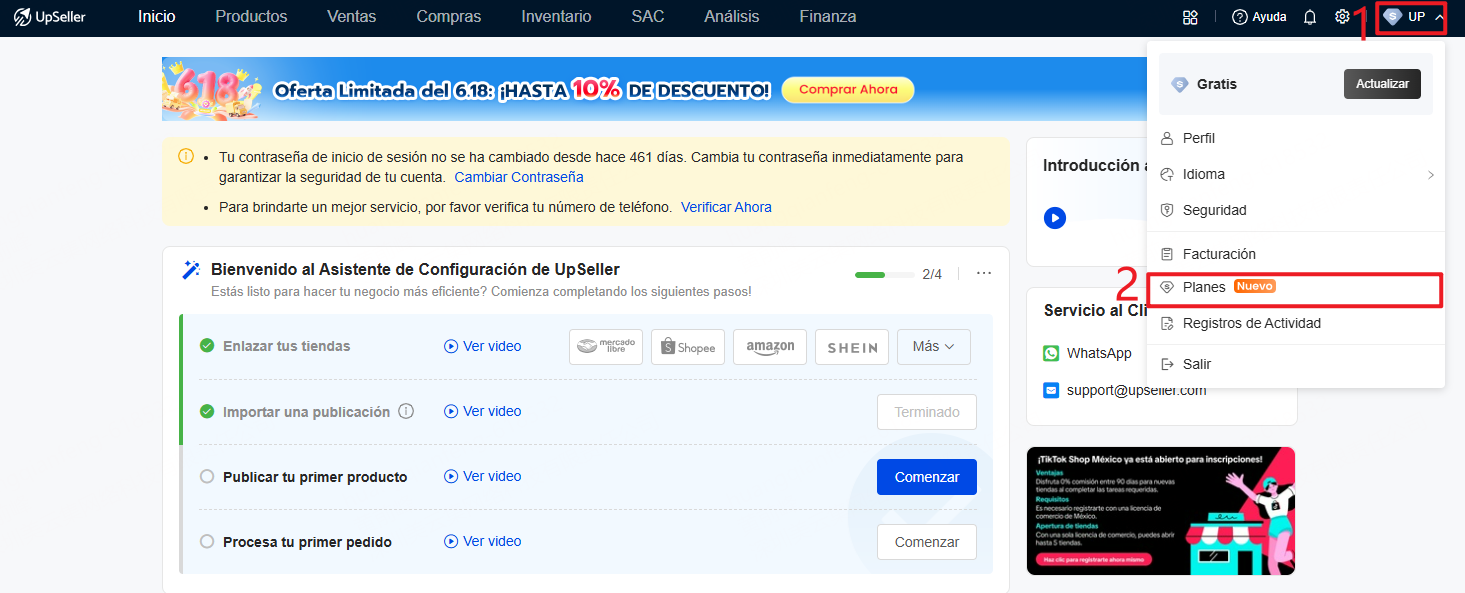Image resolution: width=1465 pixels, height=593 pixels.
Task: Click Comenzar for Publicar tu primer producto
Action: click(927, 477)
